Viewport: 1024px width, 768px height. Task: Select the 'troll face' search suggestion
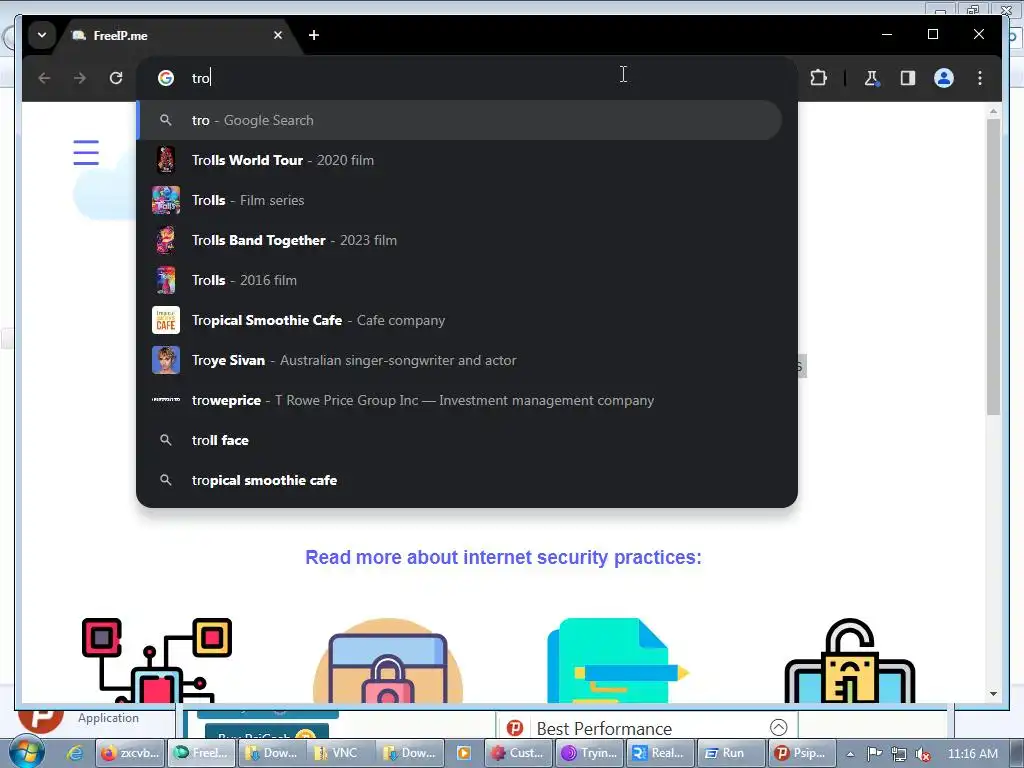[x=460, y=440]
